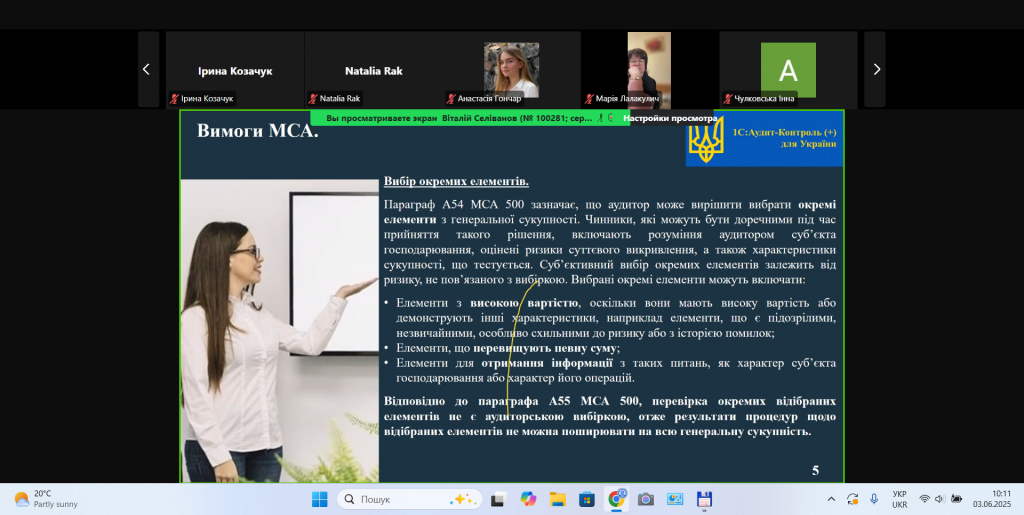The width and height of the screenshot is (1024, 515).
Task: Click the search highlights sparkle icon
Action: pyautogui.click(x=462, y=499)
